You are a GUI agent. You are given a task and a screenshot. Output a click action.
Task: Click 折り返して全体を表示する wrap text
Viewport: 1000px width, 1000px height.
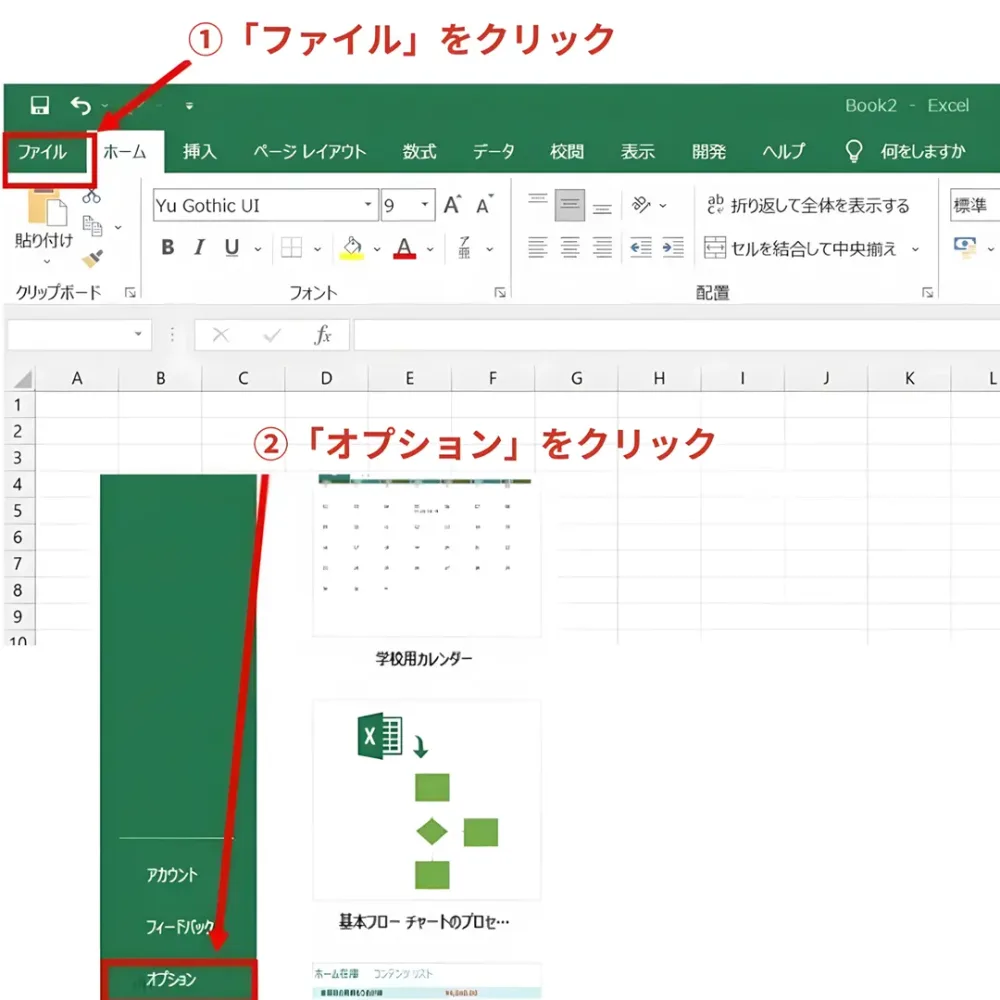coord(808,205)
